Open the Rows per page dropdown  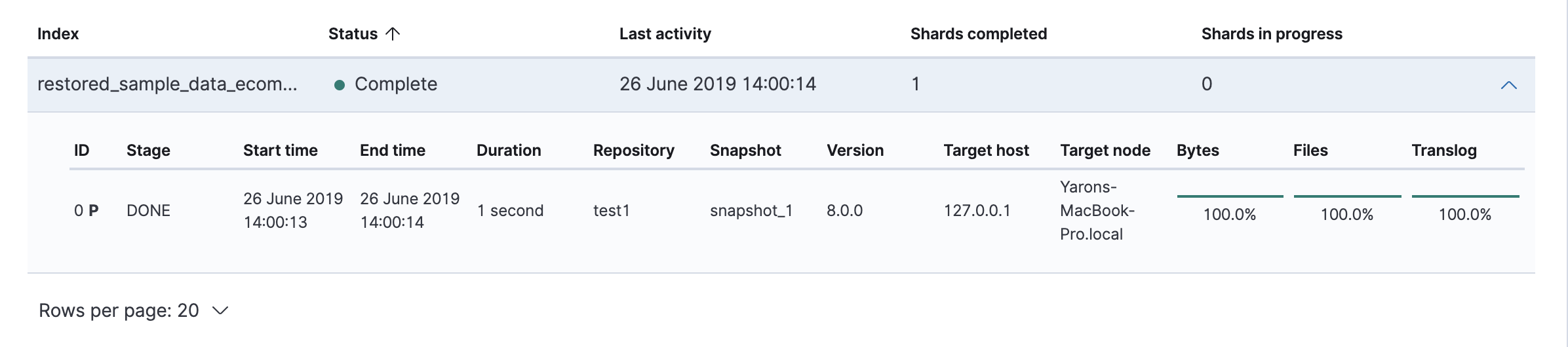pos(134,310)
